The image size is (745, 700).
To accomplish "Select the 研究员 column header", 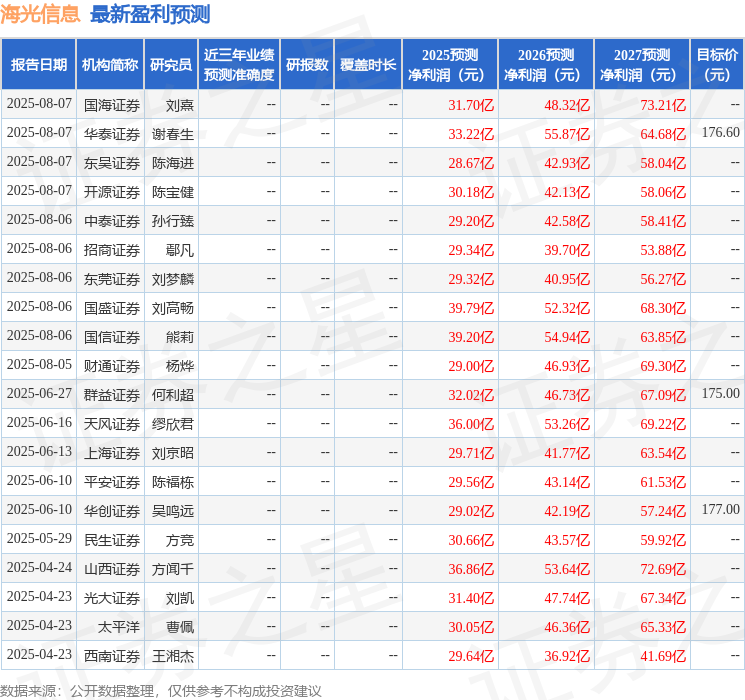I will click(x=171, y=65).
